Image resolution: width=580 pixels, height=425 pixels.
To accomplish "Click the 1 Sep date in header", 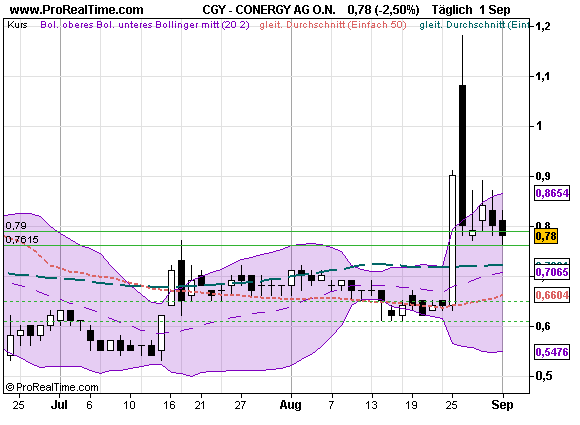I will [495, 10].
